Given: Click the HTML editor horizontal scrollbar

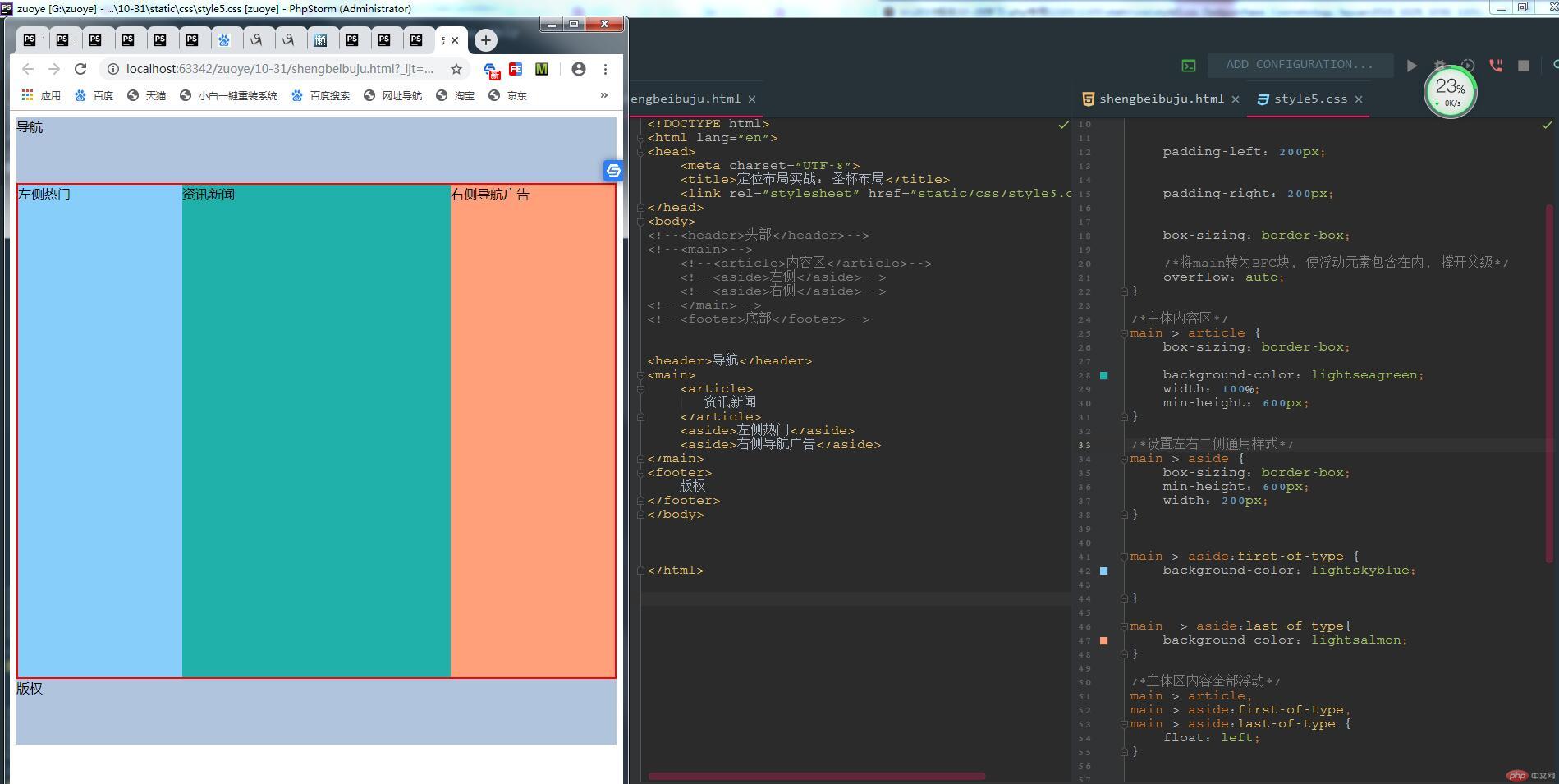Looking at the screenshot, I should [816, 776].
